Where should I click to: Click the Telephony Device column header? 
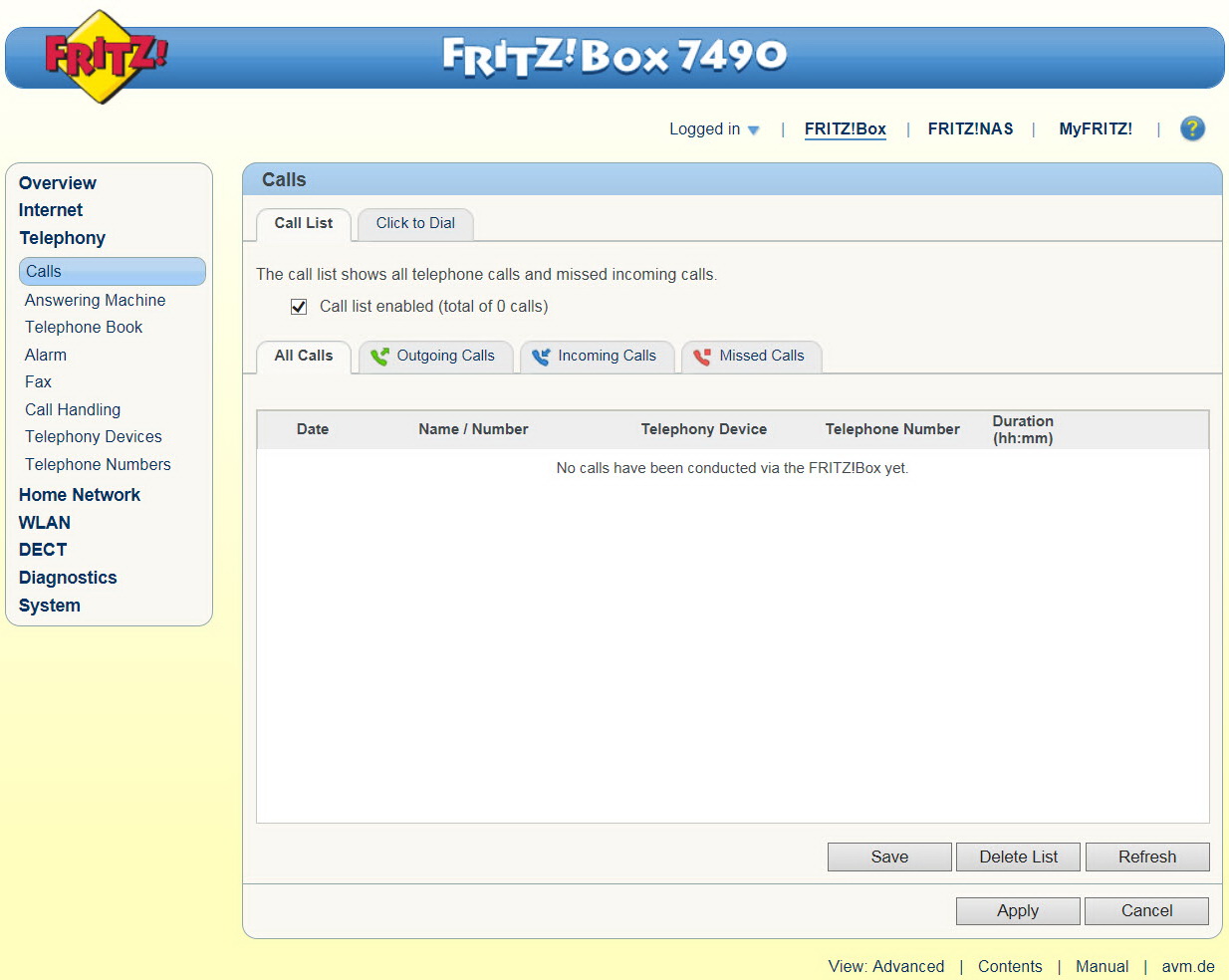(704, 429)
